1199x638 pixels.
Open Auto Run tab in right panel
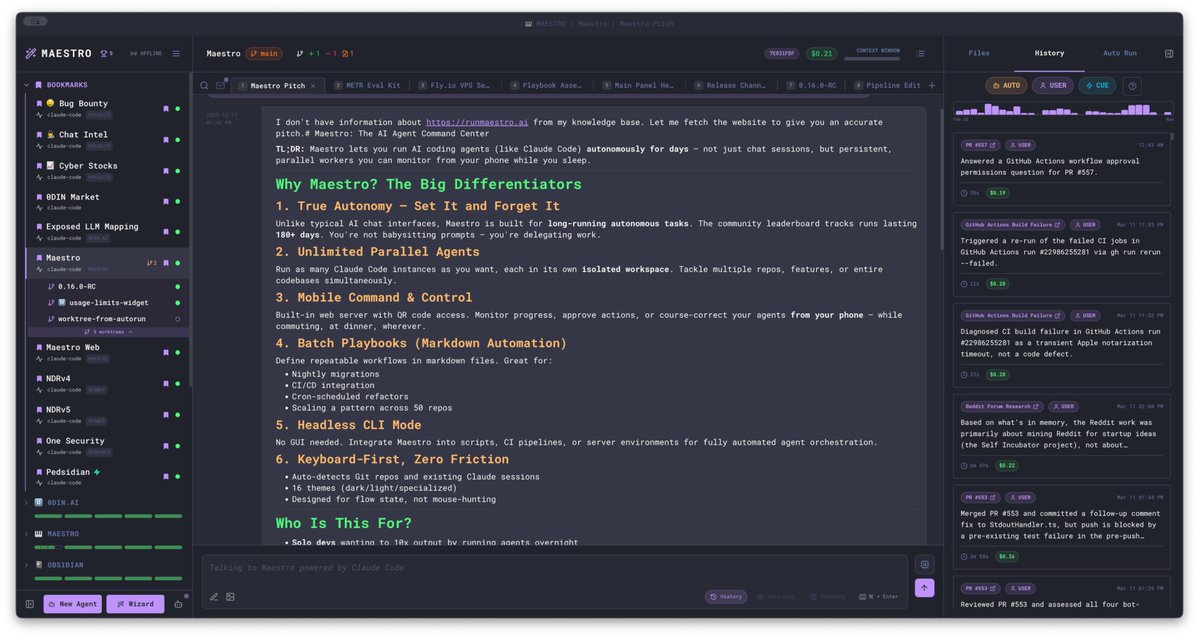coord(1119,54)
